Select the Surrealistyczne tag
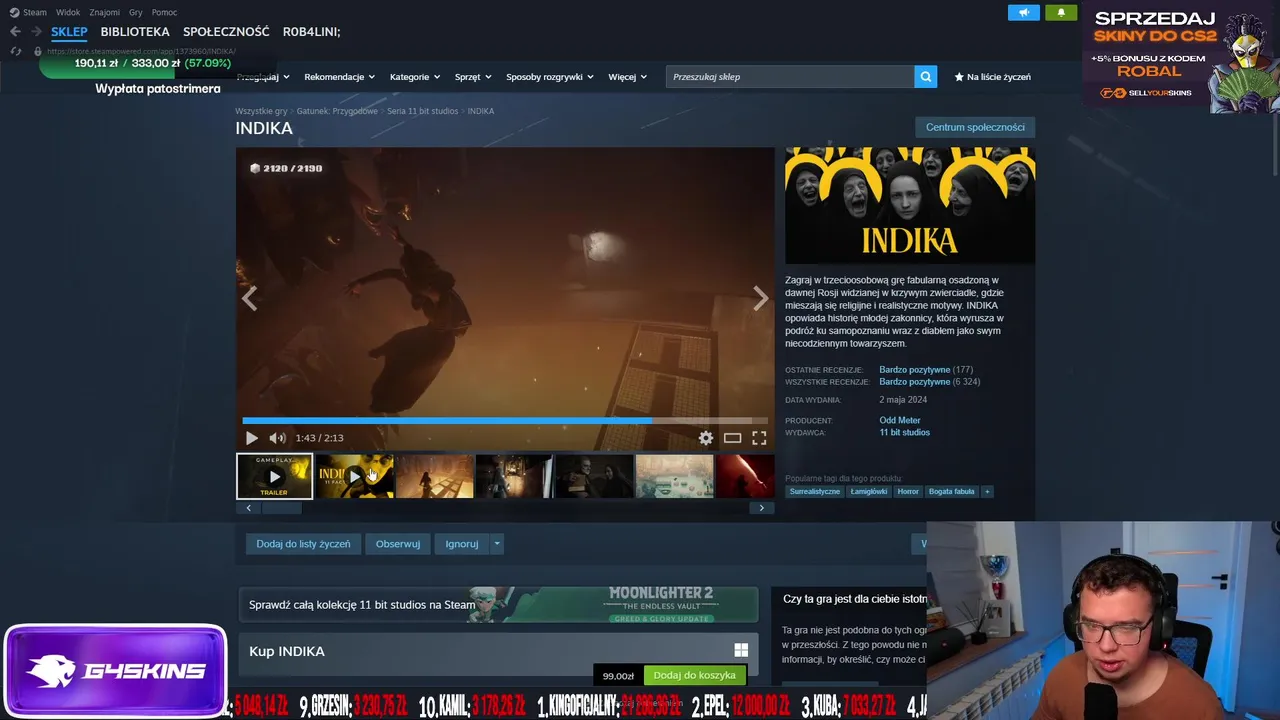Viewport: 1280px width, 720px height. (815, 492)
